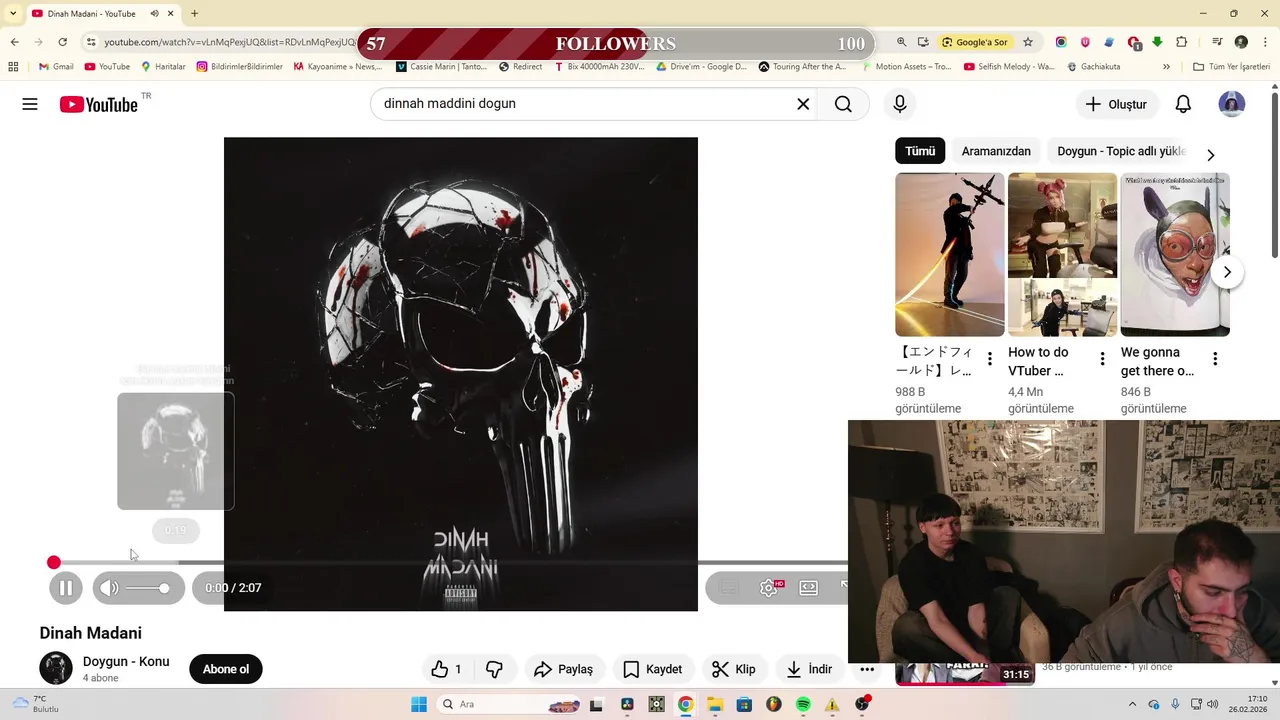The image size is (1280, 720).
Task: Click the Google'a Sor lens button
Action: click(x=975, y=42)
